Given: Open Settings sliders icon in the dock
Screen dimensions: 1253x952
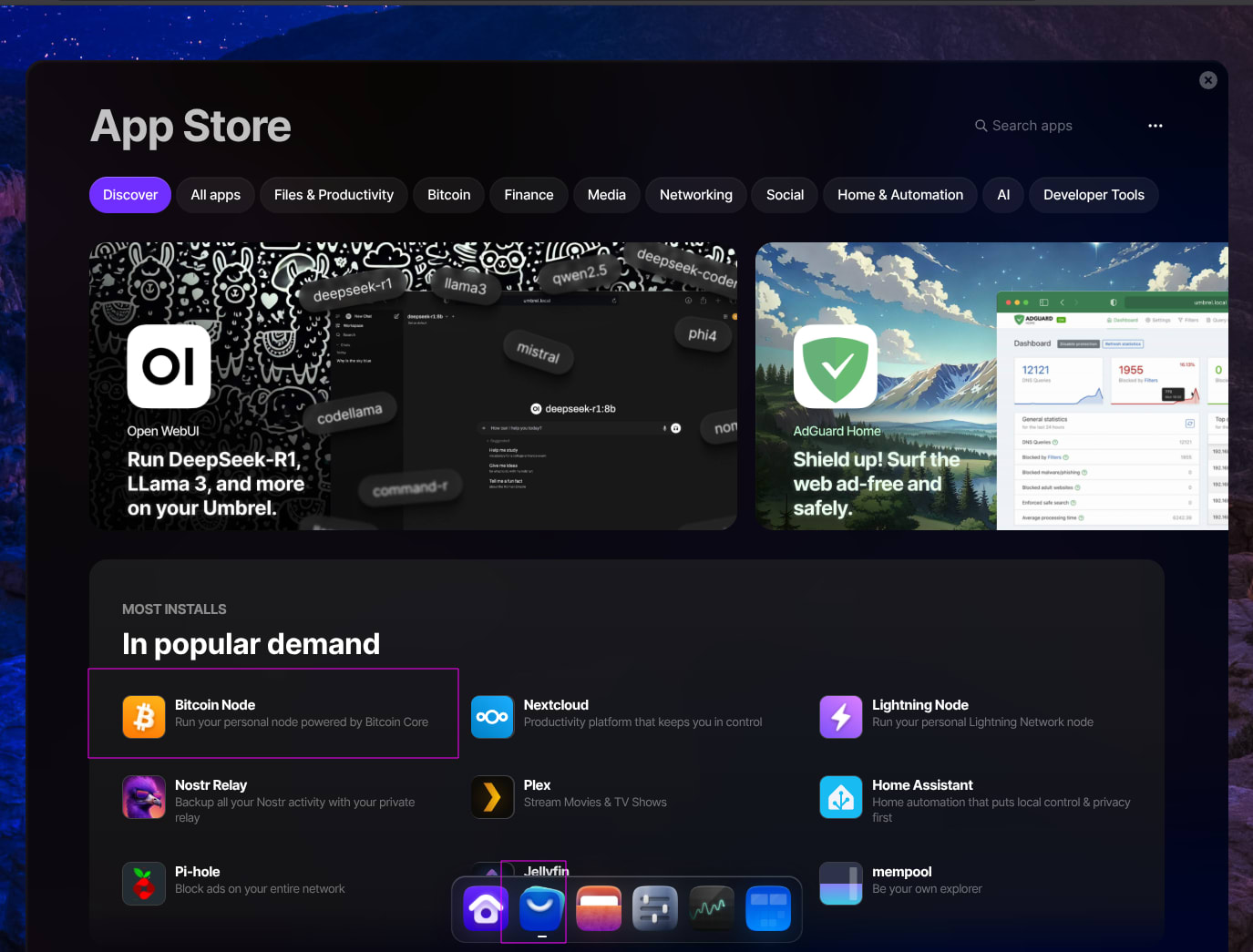Looking at the screenshot, I should [655, 908].
